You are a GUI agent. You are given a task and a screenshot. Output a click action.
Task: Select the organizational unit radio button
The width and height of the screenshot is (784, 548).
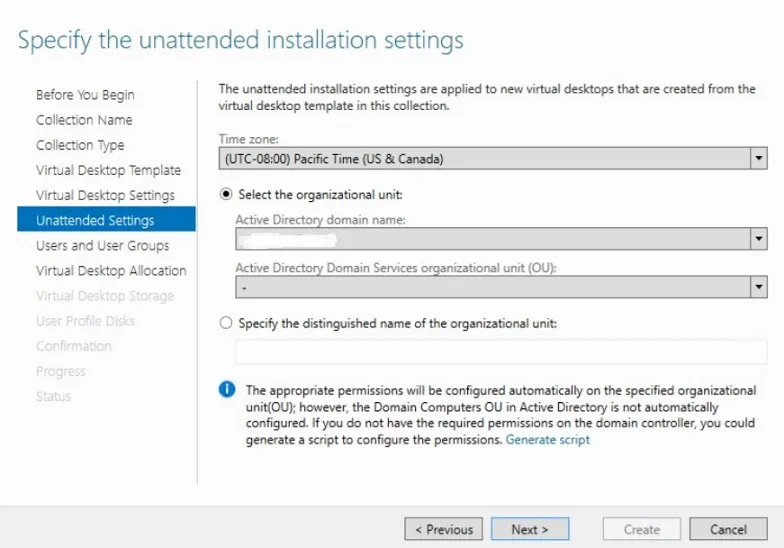(x=226, y=194)
